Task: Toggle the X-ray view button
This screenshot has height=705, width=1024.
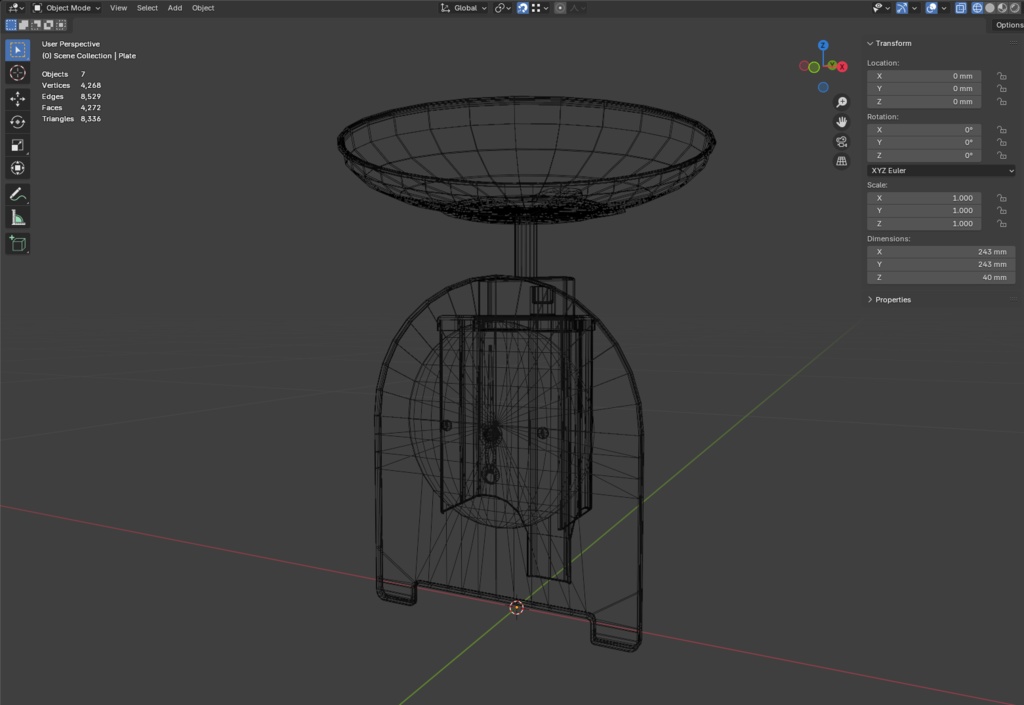Action: pos(960,8)
